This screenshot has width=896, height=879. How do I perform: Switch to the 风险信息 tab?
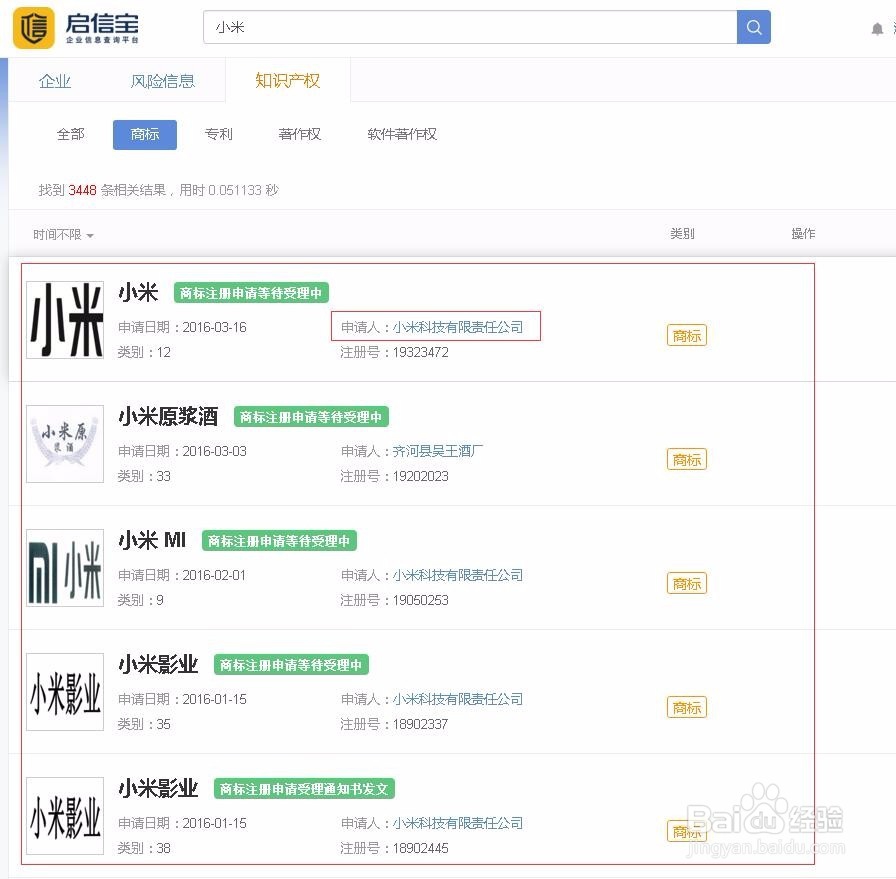pos(162,81)
